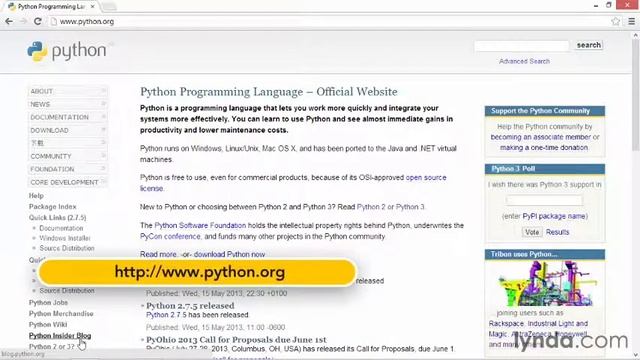This screenshot has width=640, height=360.
Task: Click the scrollbar up arrow
Action: pyautogui.click(x=636, y=36)
